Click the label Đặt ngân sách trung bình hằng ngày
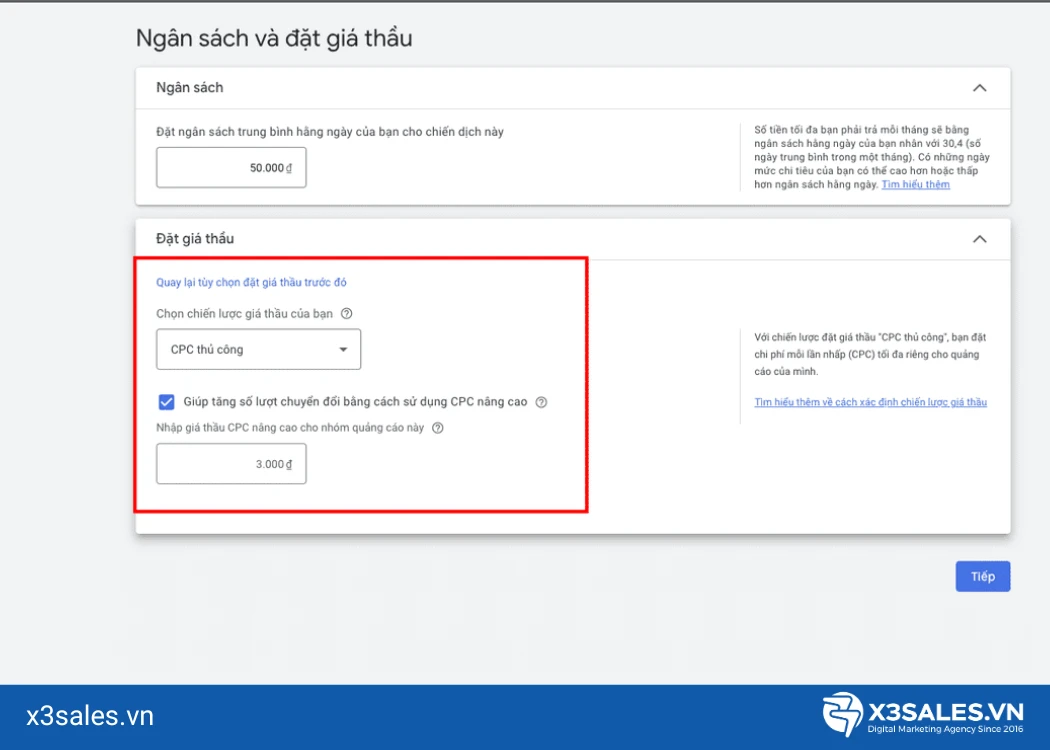 click(329, 132)
